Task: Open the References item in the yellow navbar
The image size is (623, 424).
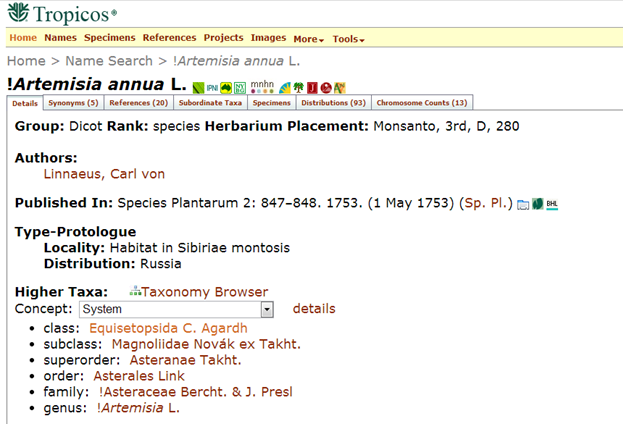Action: [x=170, y=38]
